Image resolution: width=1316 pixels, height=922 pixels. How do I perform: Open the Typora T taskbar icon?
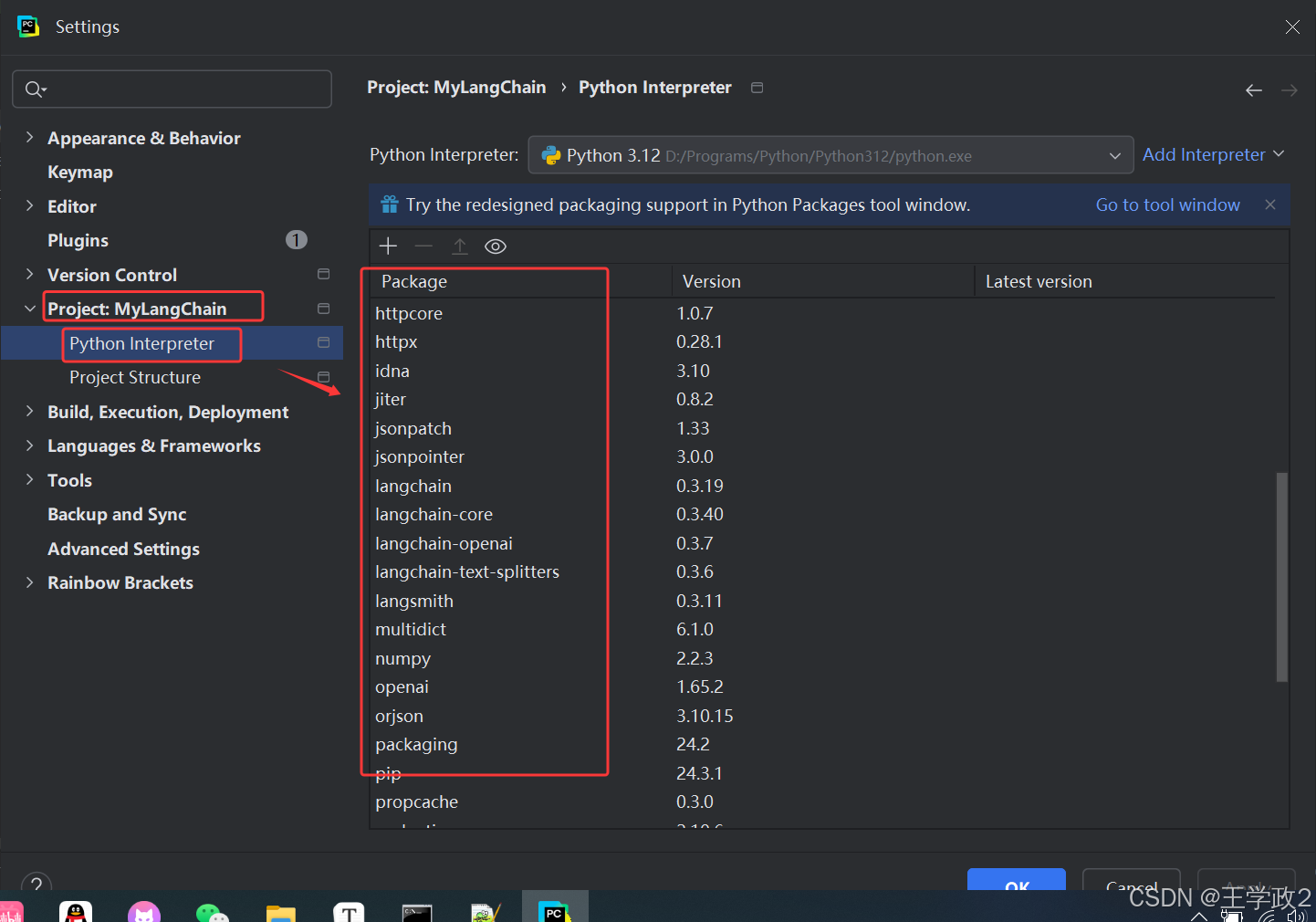coord(350,912)
